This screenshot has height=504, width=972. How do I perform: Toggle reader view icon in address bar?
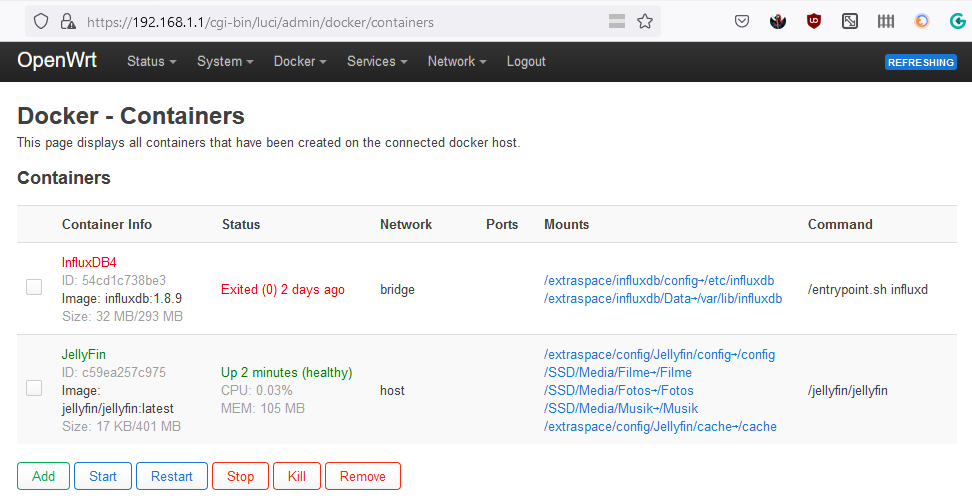tap(617, 22)
